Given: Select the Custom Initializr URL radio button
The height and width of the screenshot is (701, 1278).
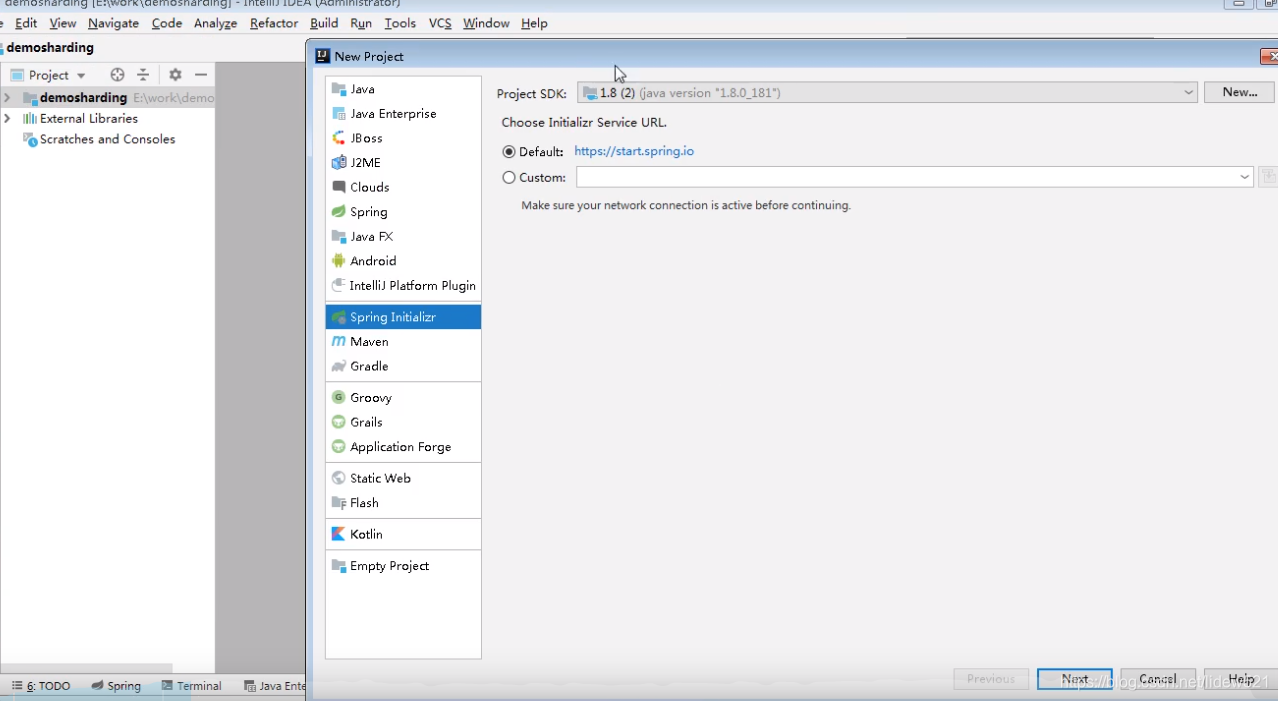Looking at the screenshot, I should coord(509,178).
